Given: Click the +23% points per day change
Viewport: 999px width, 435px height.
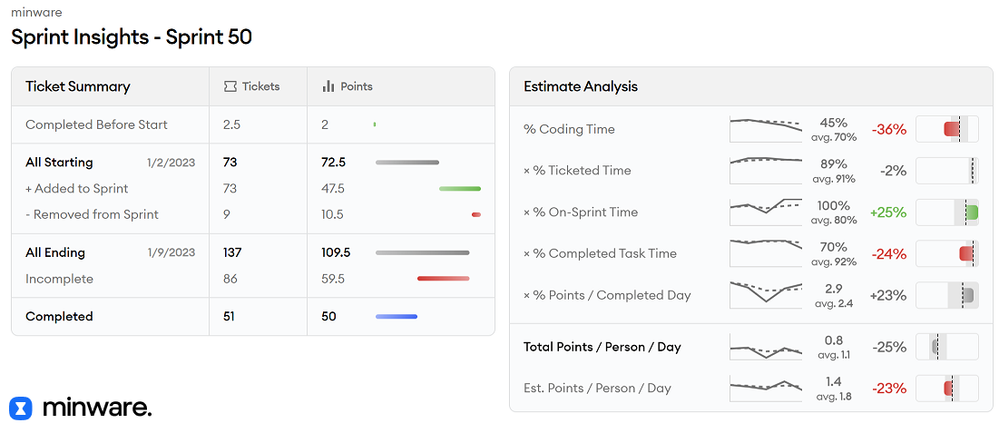Looking at the screenshot, I should tap(888, 295).
